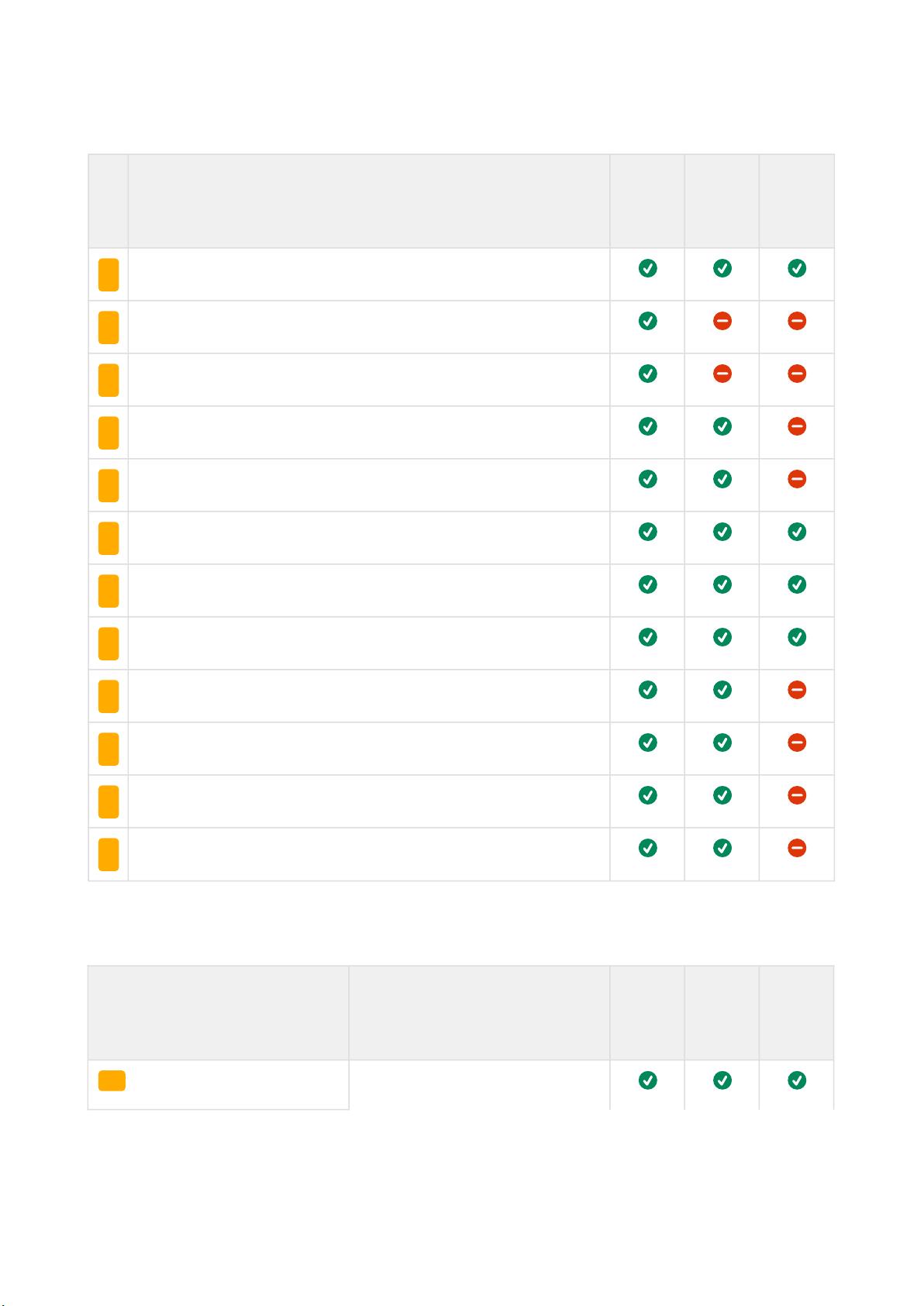Click first red minus icon in second table row

(x=722, y=321)
